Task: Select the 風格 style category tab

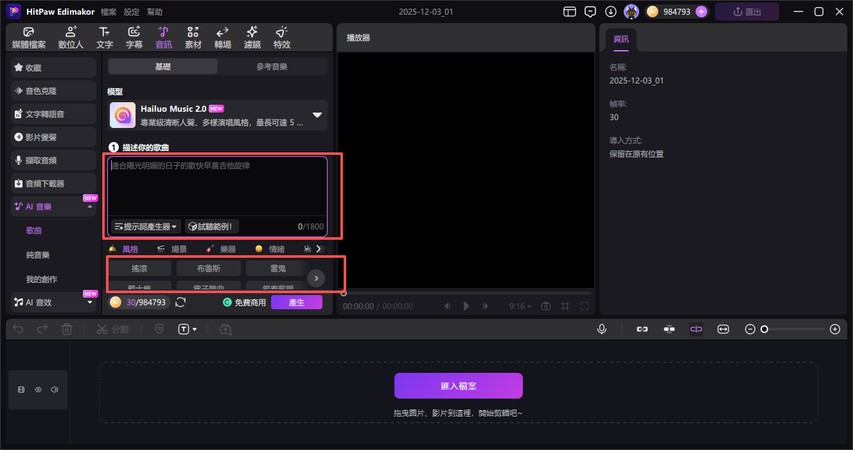Action: click(x=123, y=249)
